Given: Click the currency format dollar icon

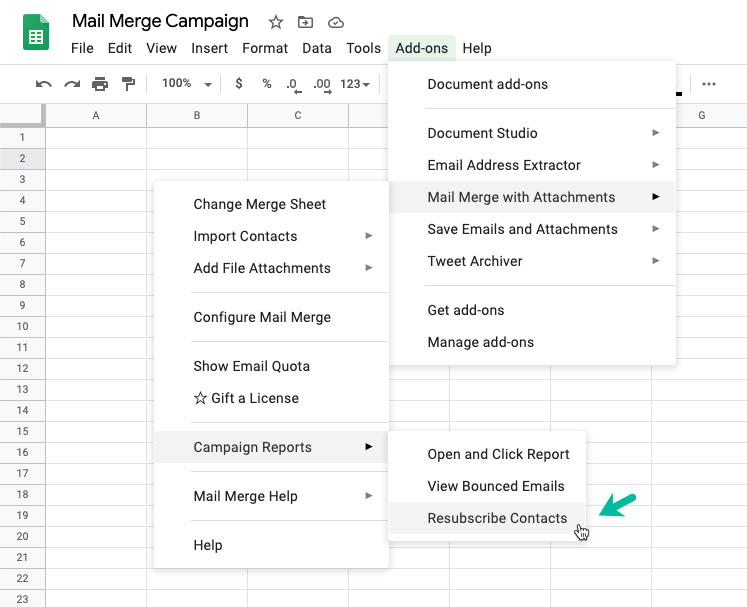Looking at the screenshot, I should coord(239,83).
